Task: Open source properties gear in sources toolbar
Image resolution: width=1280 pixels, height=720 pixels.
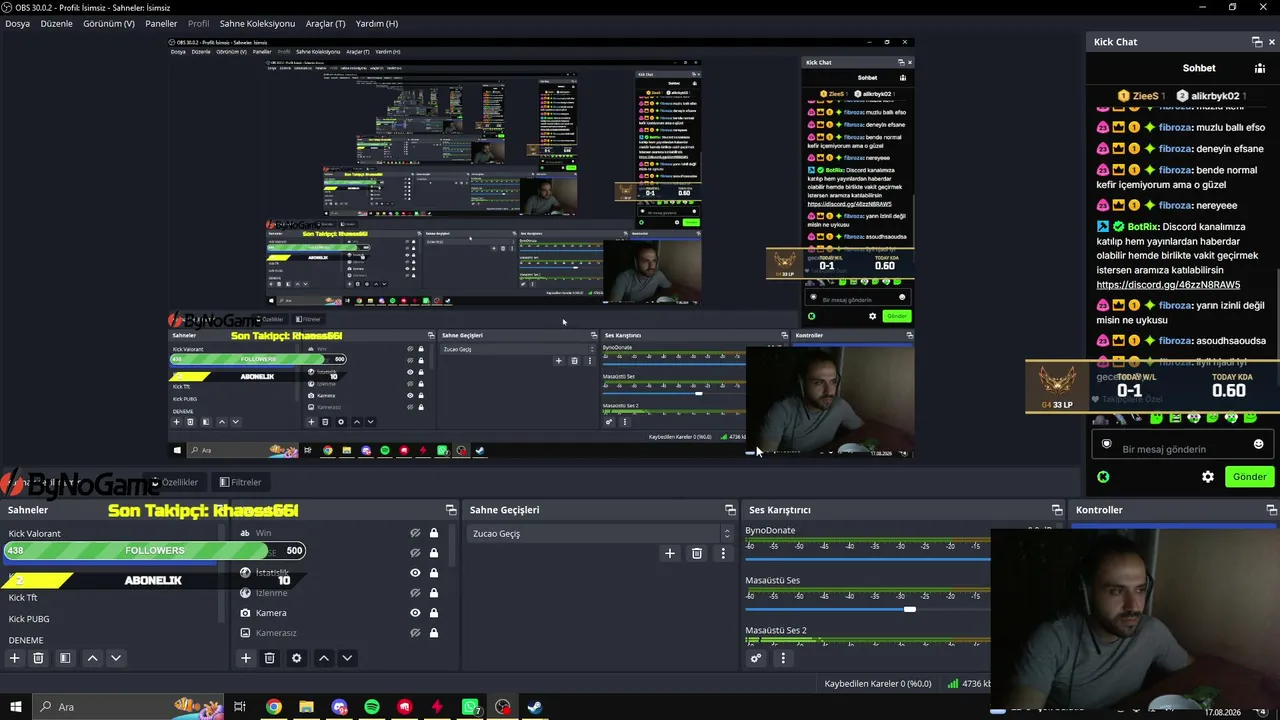Action: 296,658
